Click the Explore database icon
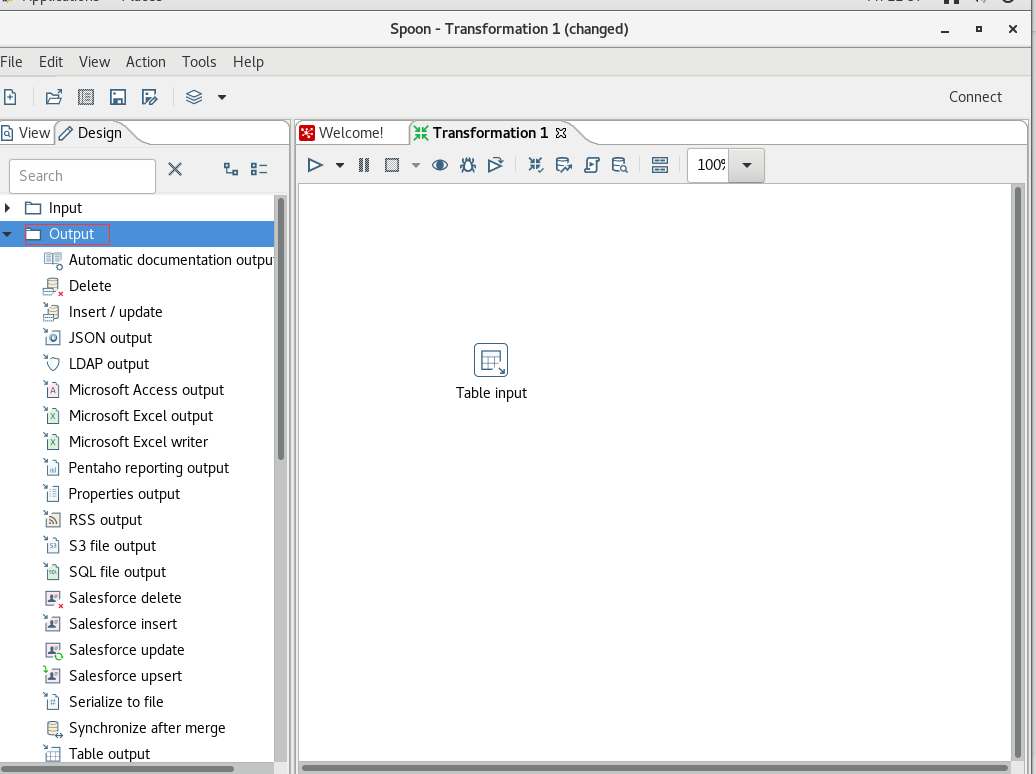The width and height of the screenshot is (1036, 774). point(620,165)
